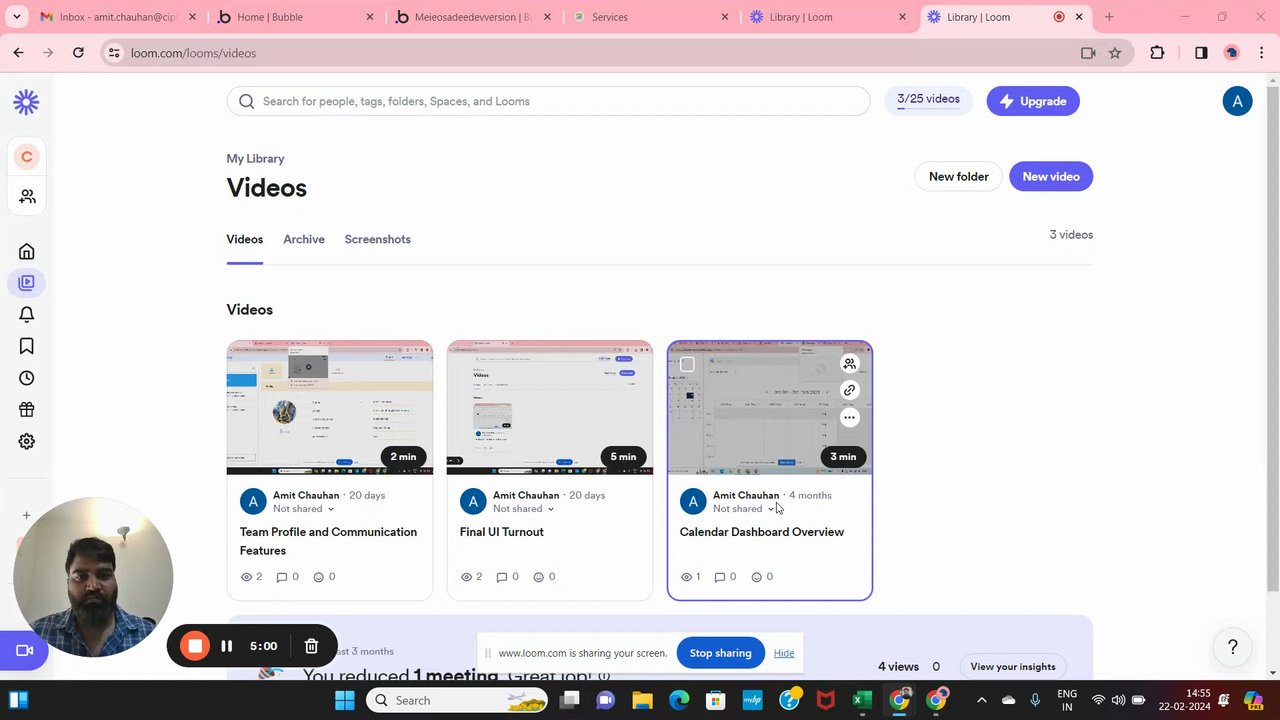Click reactions emoji icon on Calendar Dashboard video
This screenshot has width=1280, height=720.
pos(757,577)
